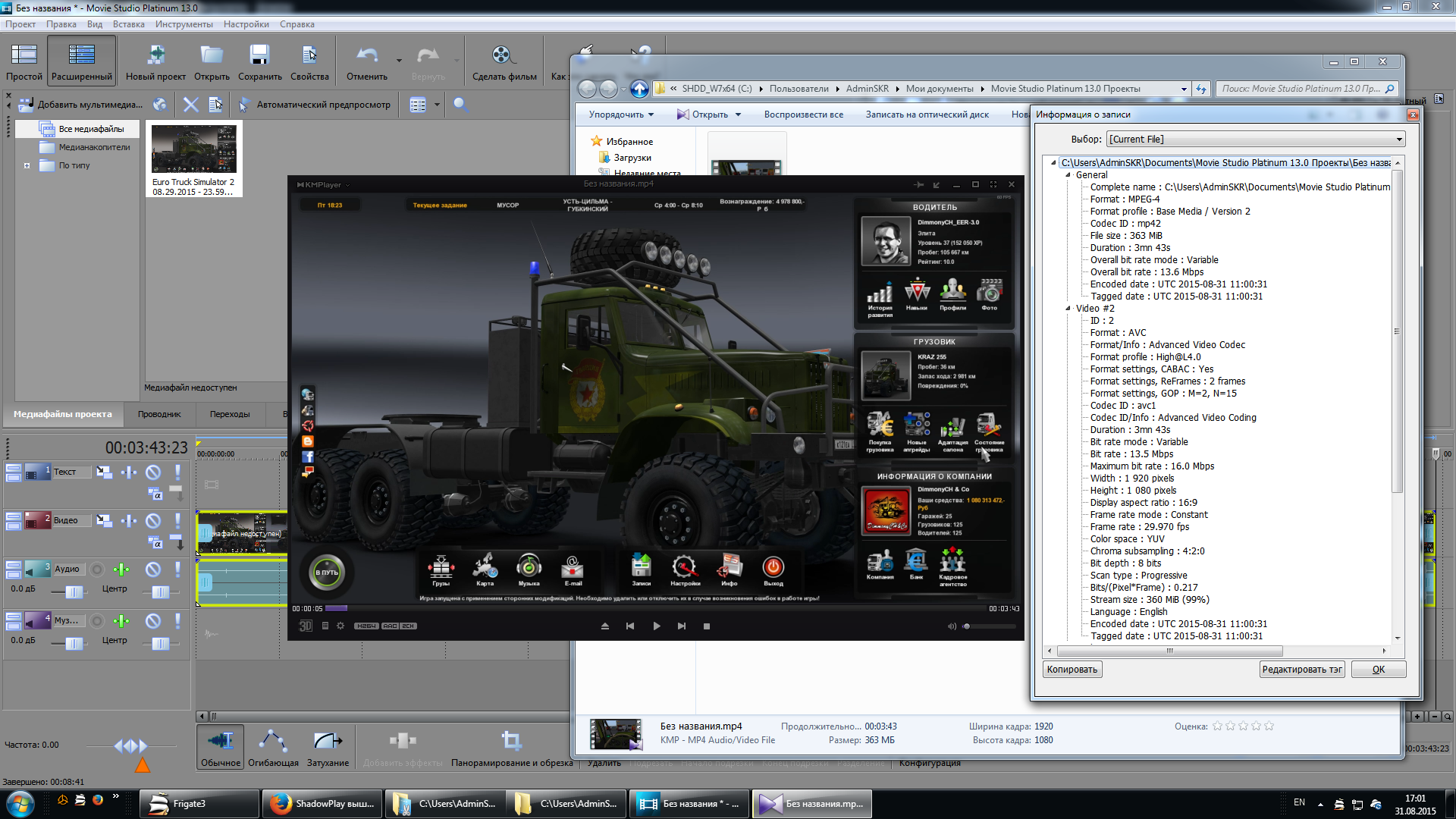Open the Вставка menu

coord(129,24)
